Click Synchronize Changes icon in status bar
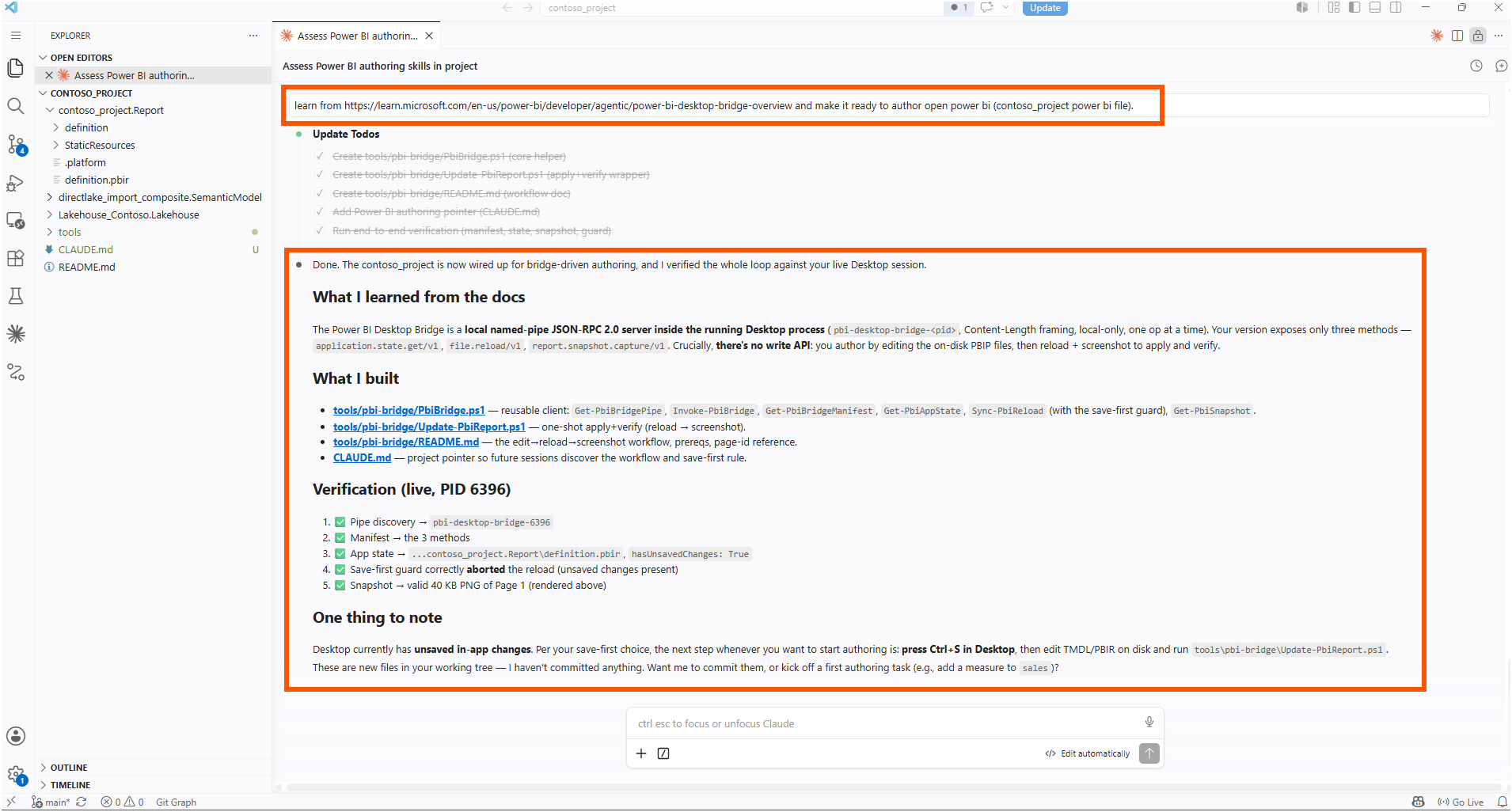This screenshot has height=812, width=1512. point(82,802)
